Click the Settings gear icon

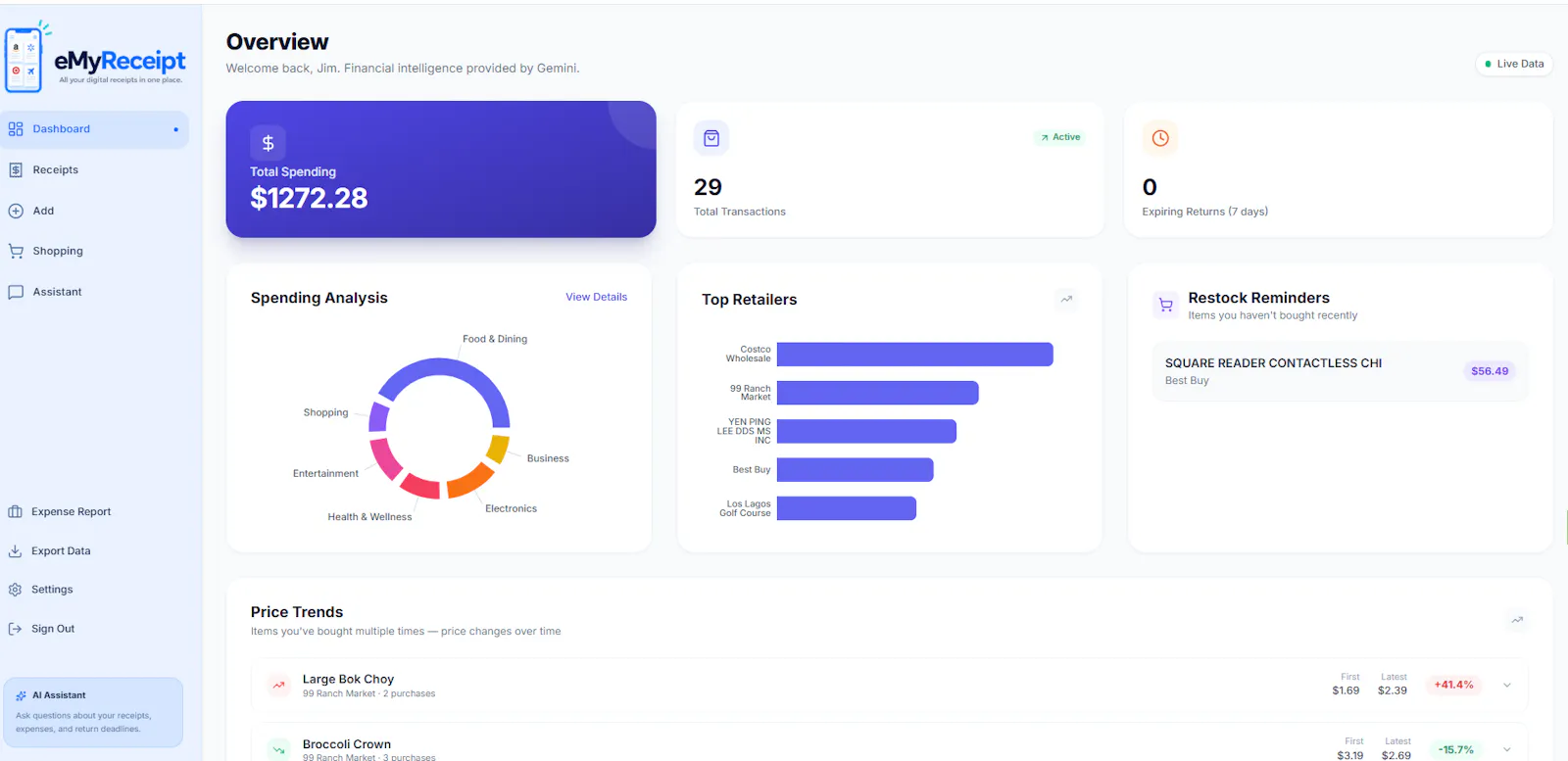point(15,590)
